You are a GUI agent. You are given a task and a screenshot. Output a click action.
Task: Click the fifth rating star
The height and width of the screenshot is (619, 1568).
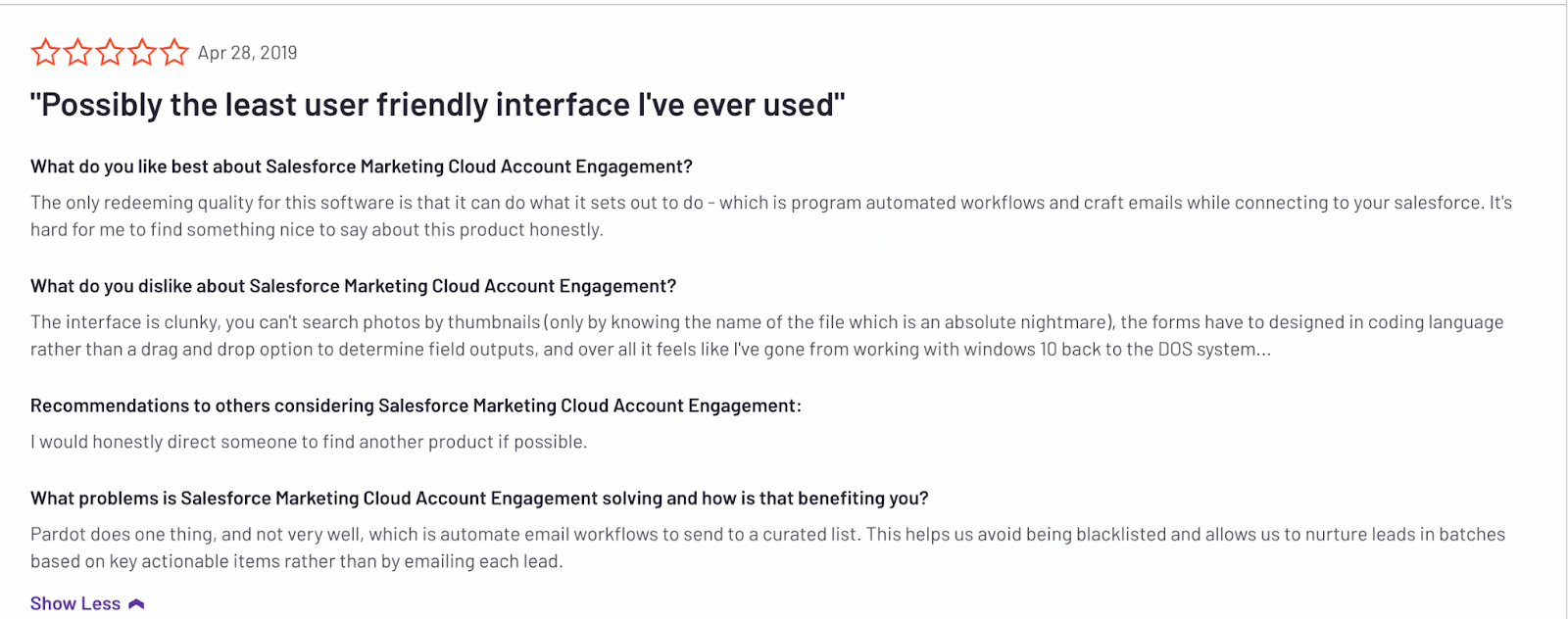pyautogui.click(x=174, y=52)
